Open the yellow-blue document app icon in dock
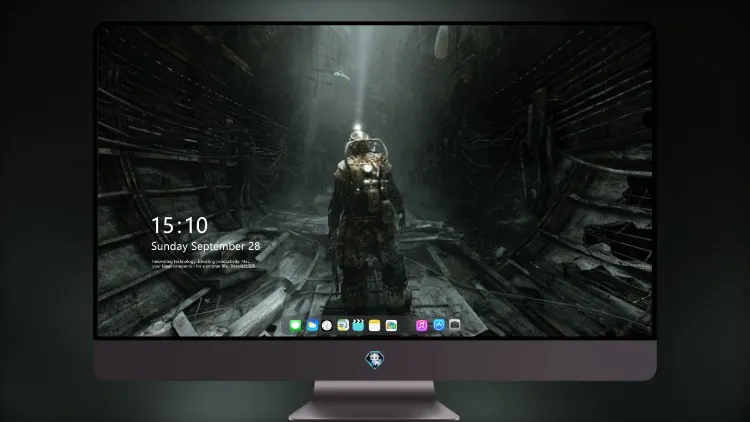Image resolution: width=750 pixels, height=422 pixels. tap(343, 326)
